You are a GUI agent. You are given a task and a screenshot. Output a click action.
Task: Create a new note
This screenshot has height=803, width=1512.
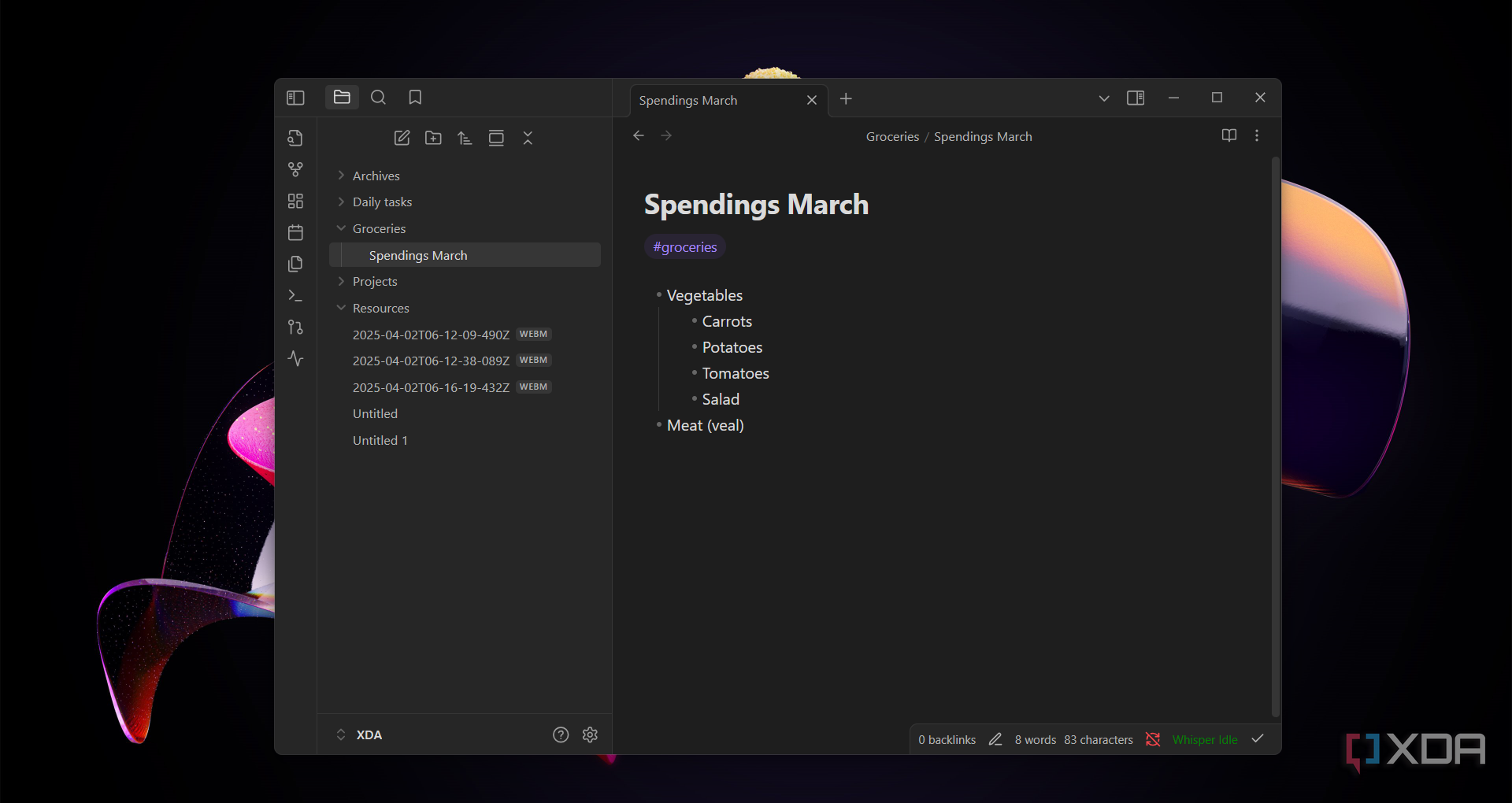[x=402, y=138]
